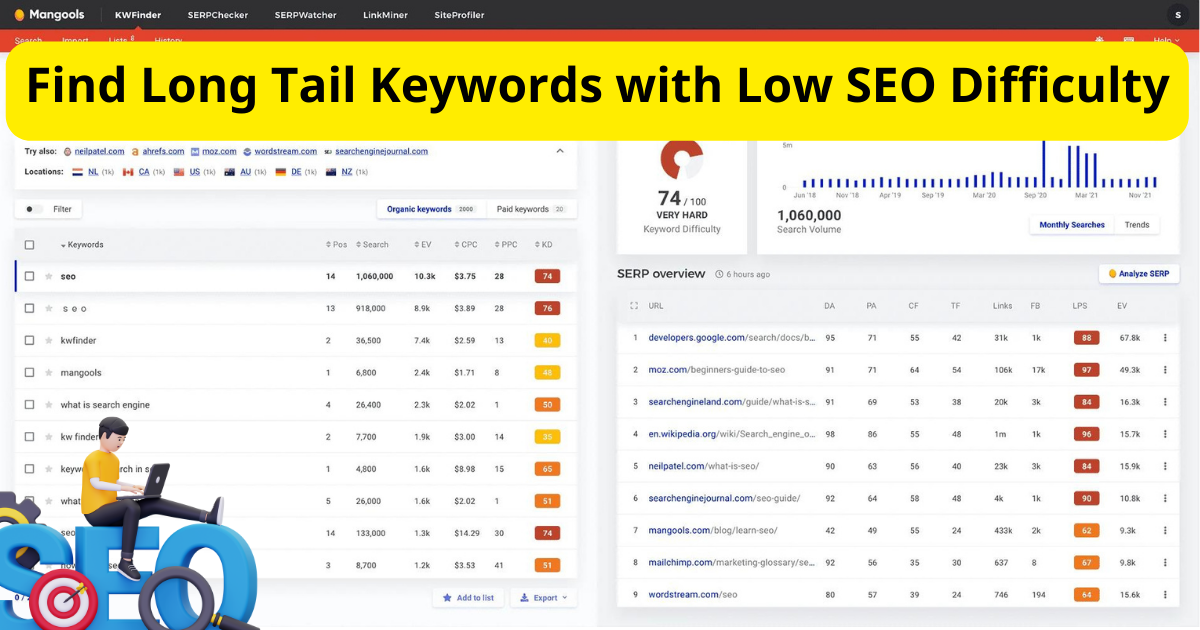Screen dimensions: 1200x630
Task: Switch the chart to Trends view
Action: (1137, 224)
